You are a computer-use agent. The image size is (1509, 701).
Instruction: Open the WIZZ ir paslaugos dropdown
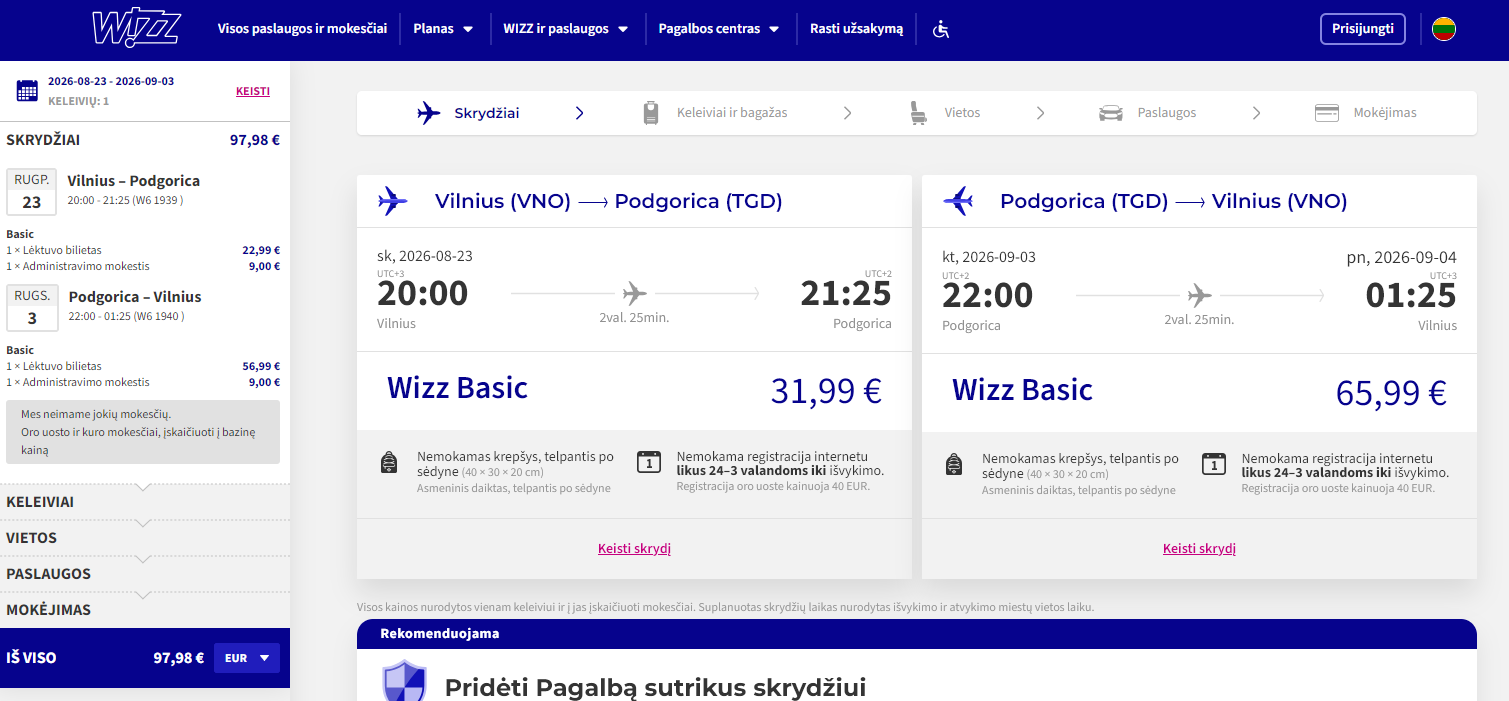tap(566, 29)
